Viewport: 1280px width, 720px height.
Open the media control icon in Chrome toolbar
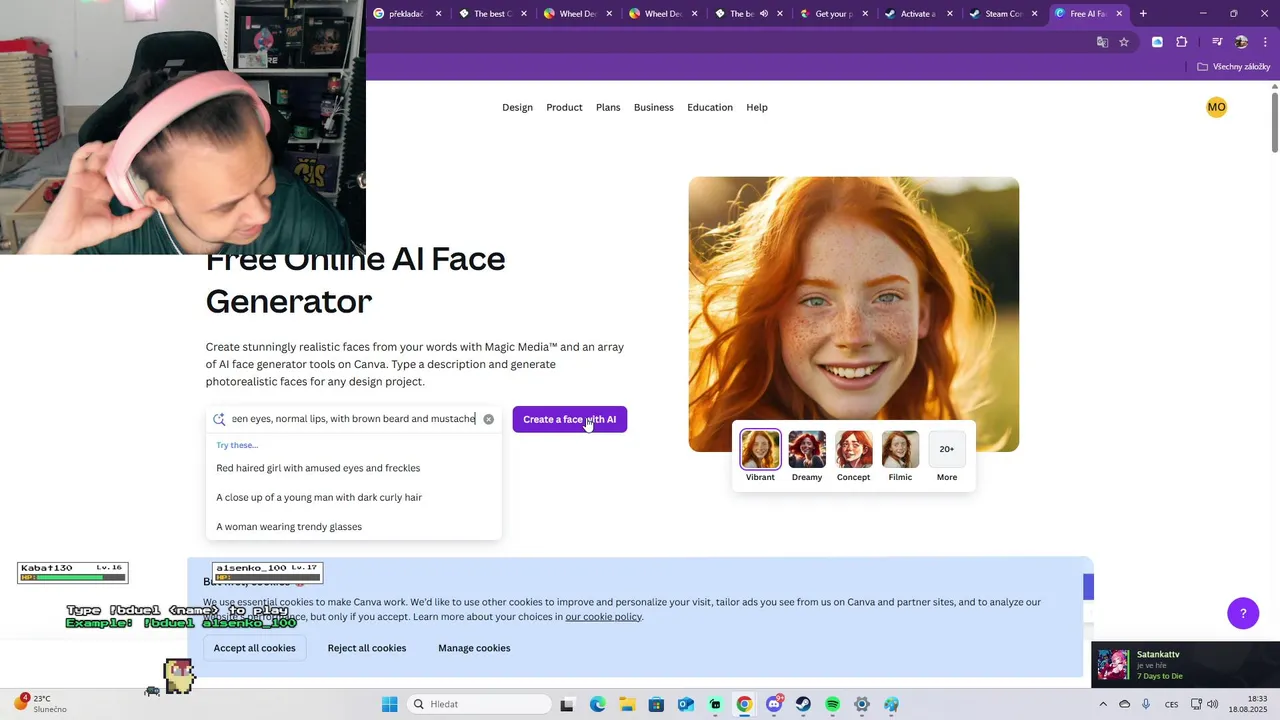pyautogui.click(x=1217, y=42)
